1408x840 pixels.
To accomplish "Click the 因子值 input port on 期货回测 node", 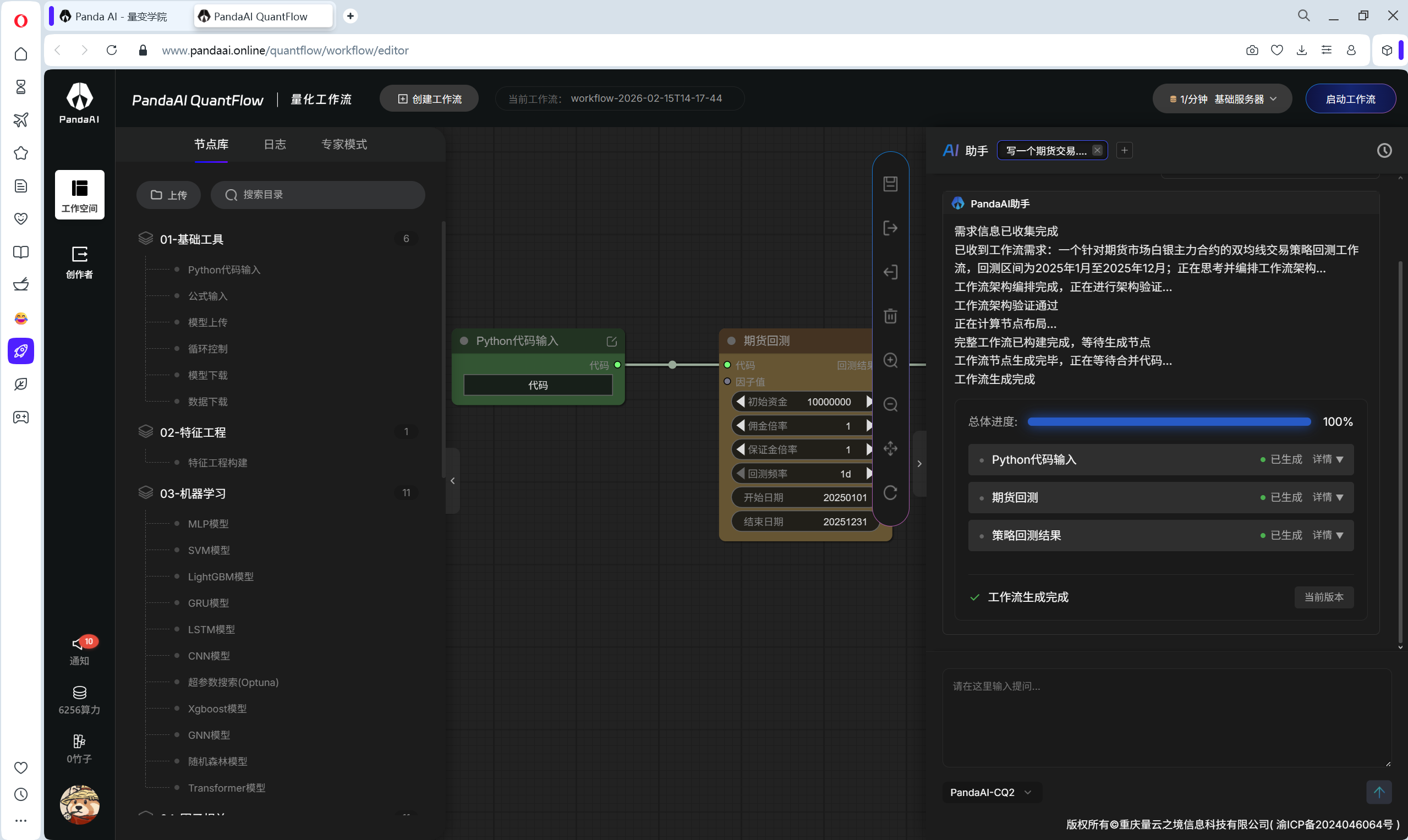I will tap(727, 382).
